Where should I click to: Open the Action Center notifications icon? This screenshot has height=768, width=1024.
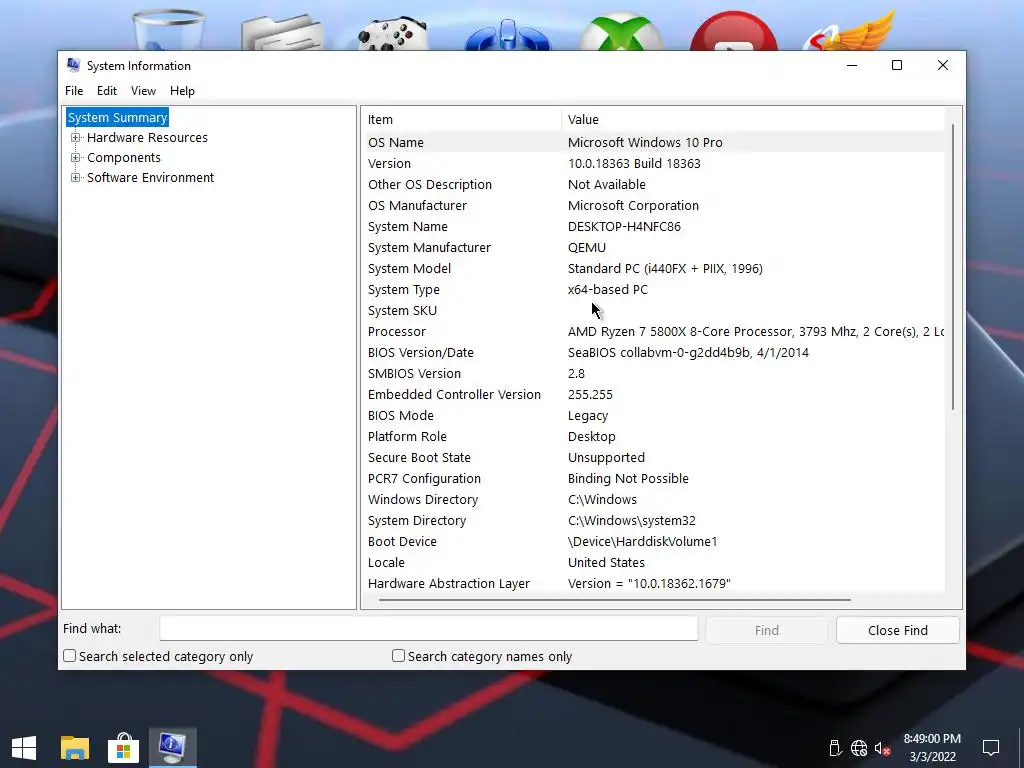[991, 748]
